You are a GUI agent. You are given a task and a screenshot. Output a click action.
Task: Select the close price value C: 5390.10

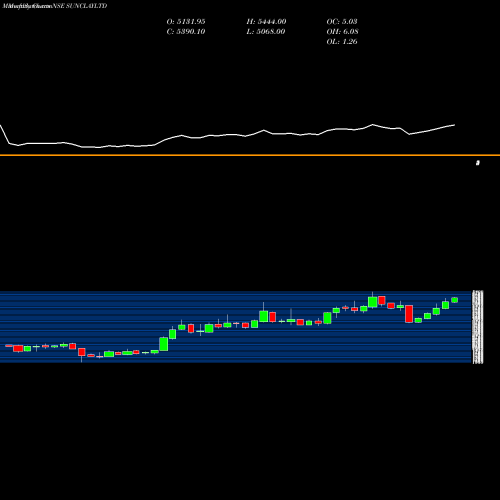[x=186, y=31]
